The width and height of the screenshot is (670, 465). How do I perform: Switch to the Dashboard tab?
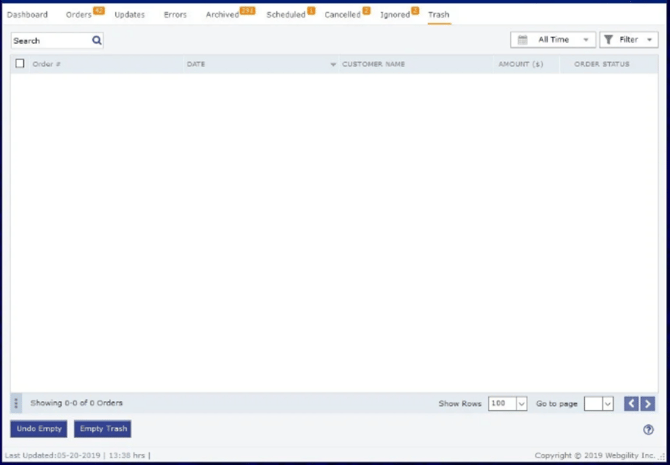[x=27, y=15]
